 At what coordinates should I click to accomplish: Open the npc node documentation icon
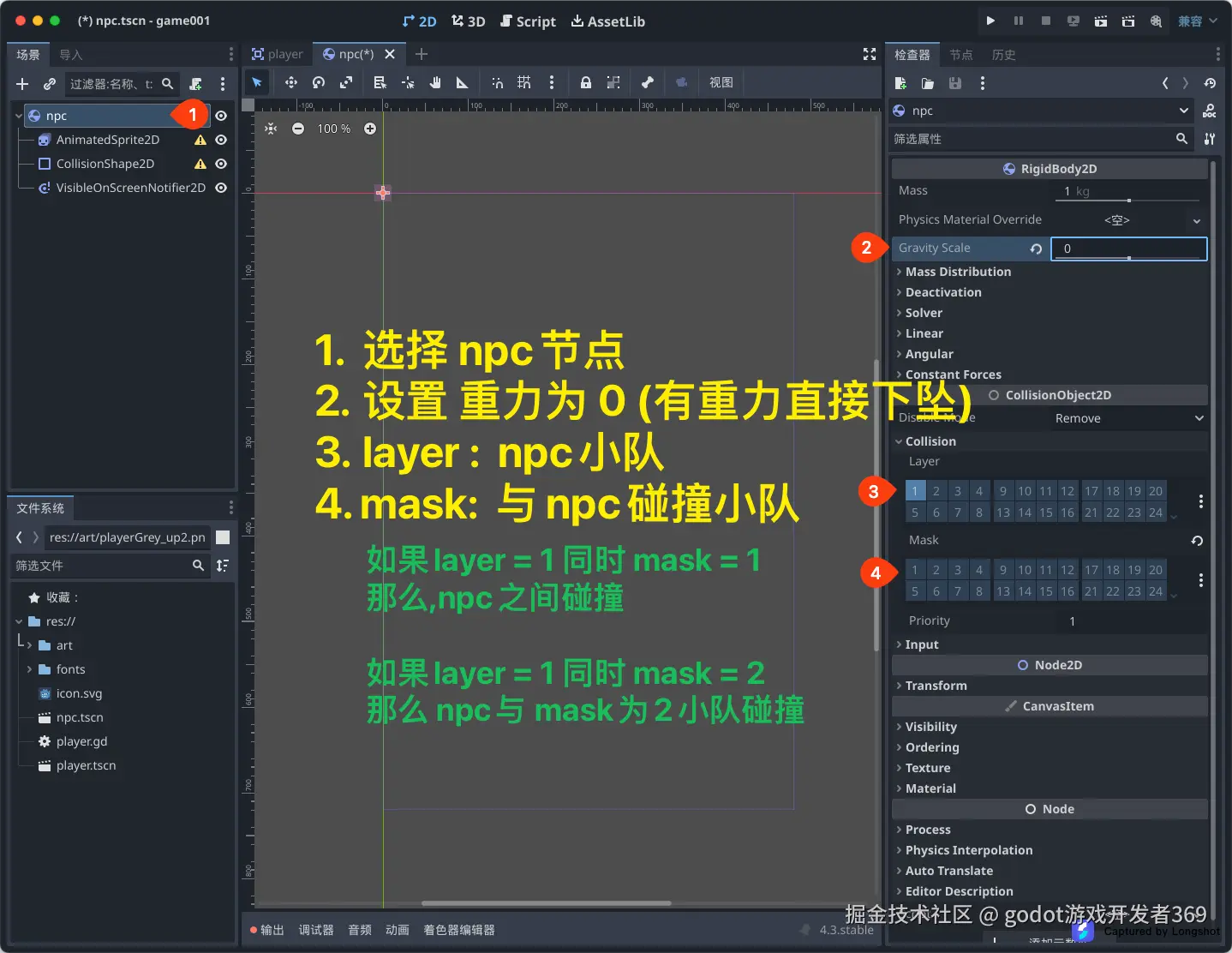coord(1210,111)
